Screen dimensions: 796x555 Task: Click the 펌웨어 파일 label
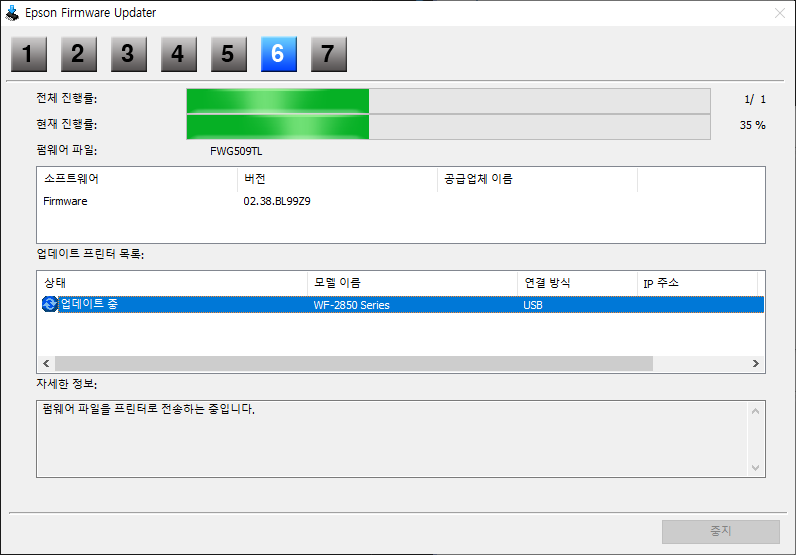click(67, 150)
